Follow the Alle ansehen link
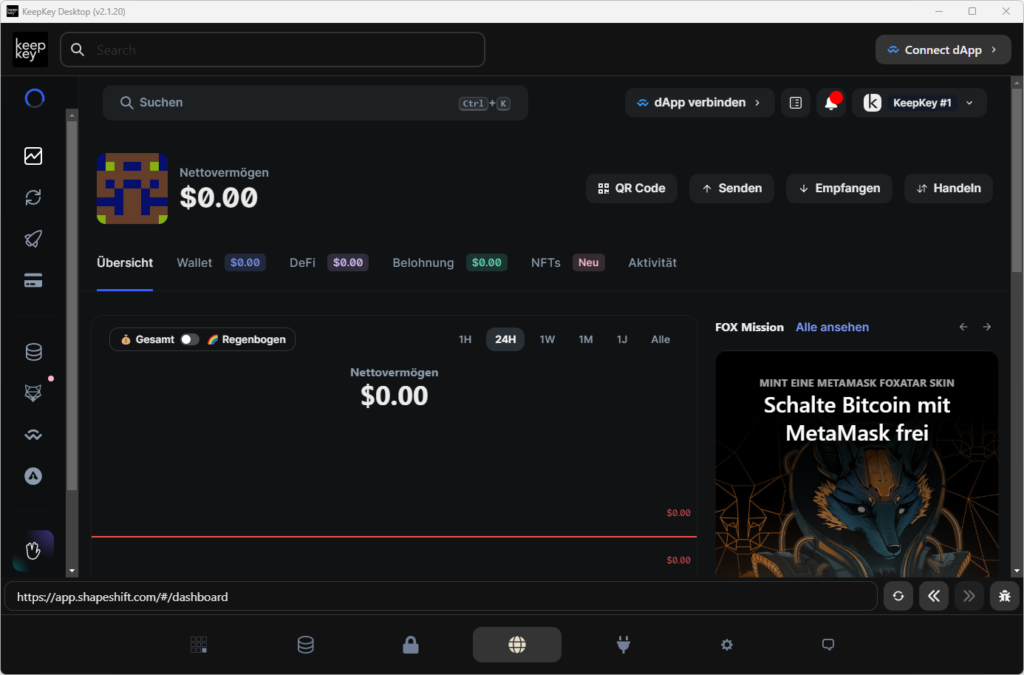1024x675 pixels. click(x=832, y=327)
